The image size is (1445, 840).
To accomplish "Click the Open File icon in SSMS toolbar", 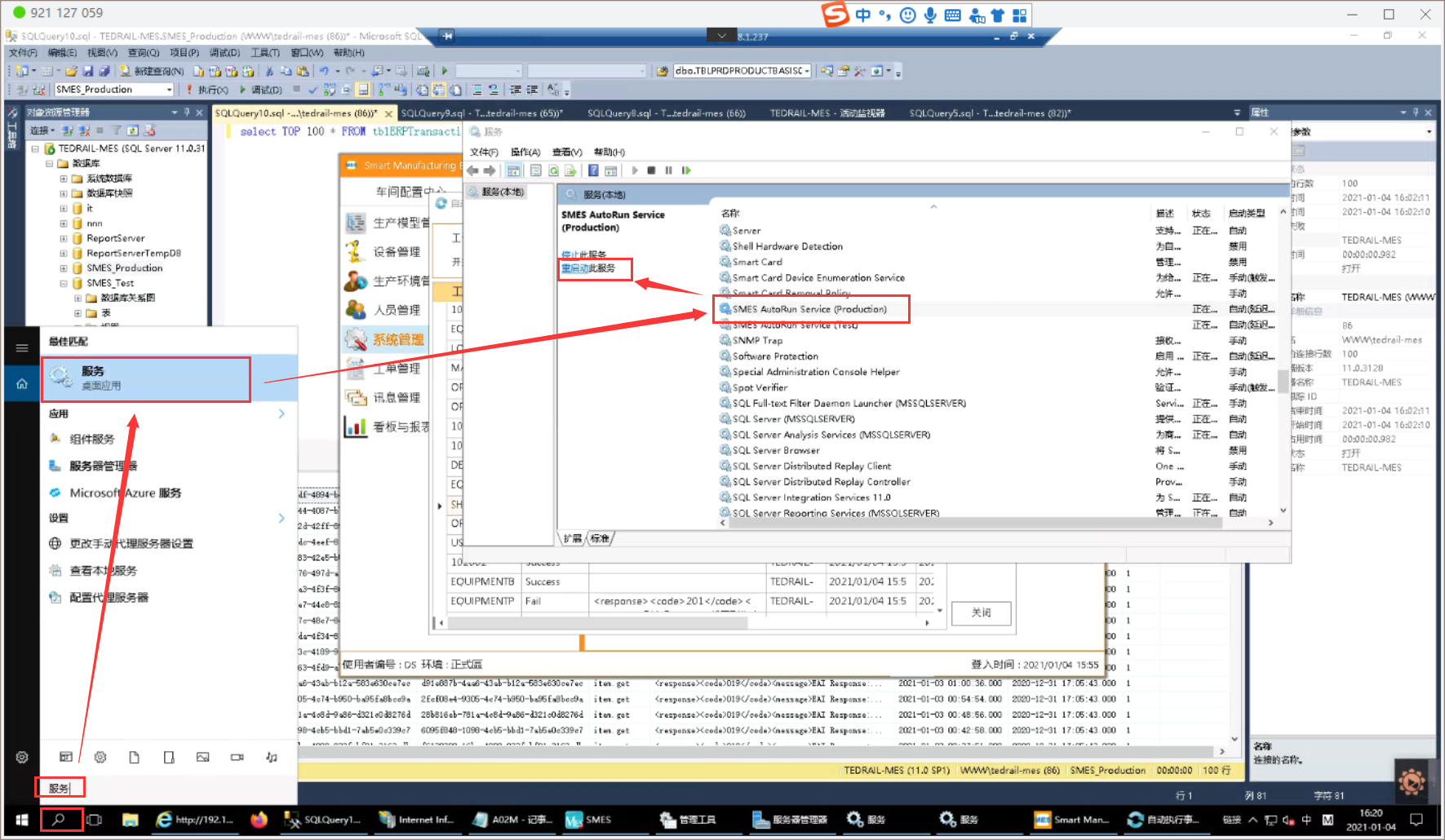I will pyautogui.click(x=72, y=71).
